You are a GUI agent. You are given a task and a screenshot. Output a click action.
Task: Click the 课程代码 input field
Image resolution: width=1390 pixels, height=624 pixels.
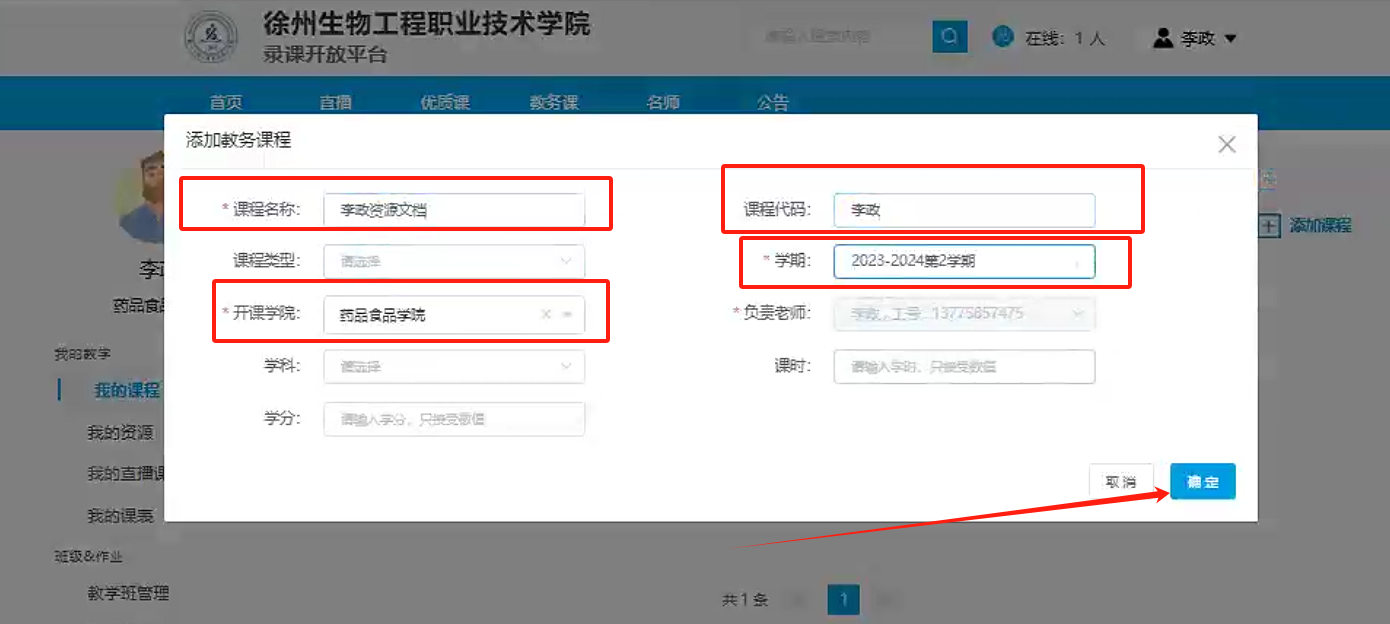(964, 210)
